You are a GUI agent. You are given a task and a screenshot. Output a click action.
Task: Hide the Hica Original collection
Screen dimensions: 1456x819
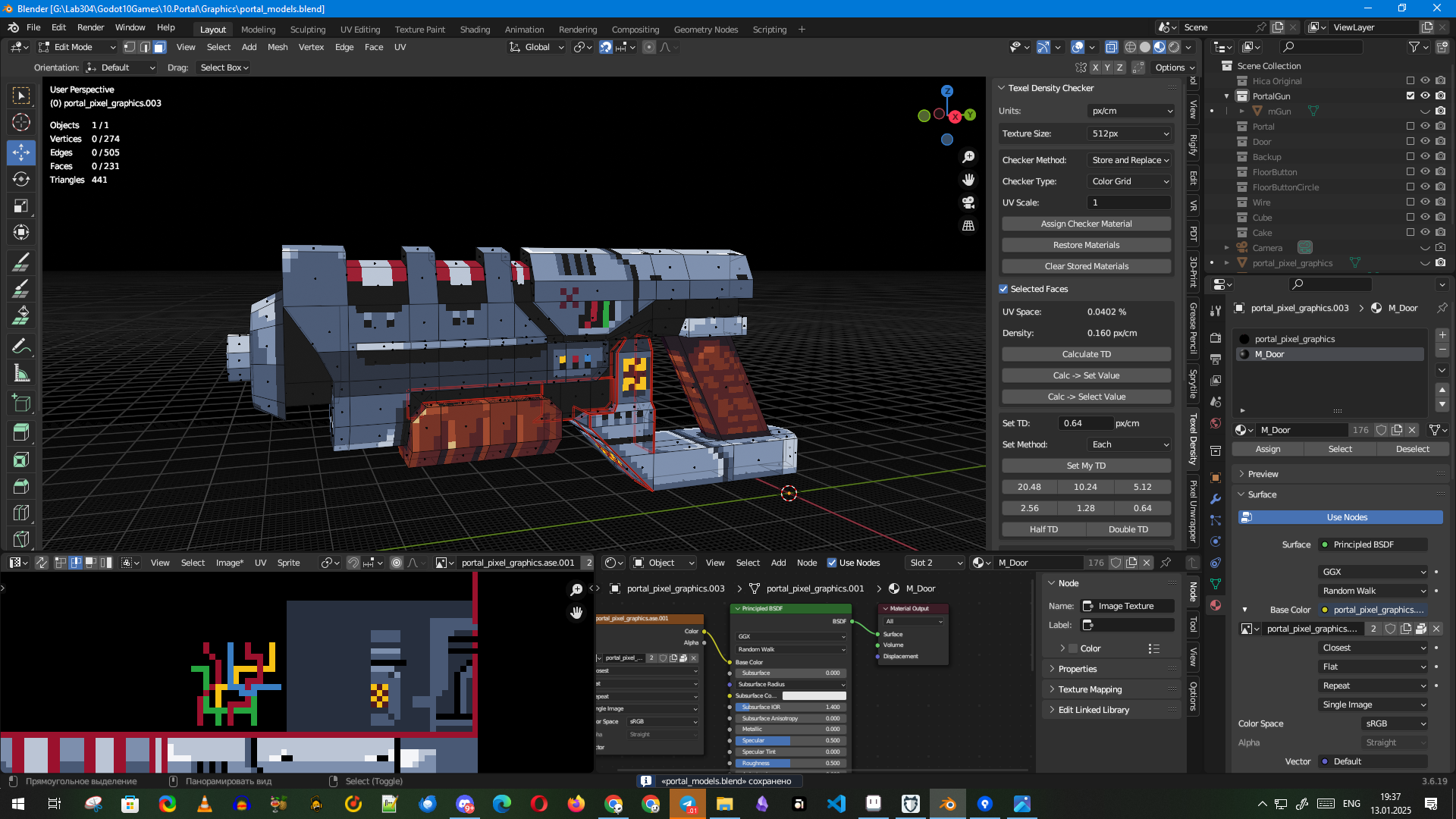pos(1425,81)
